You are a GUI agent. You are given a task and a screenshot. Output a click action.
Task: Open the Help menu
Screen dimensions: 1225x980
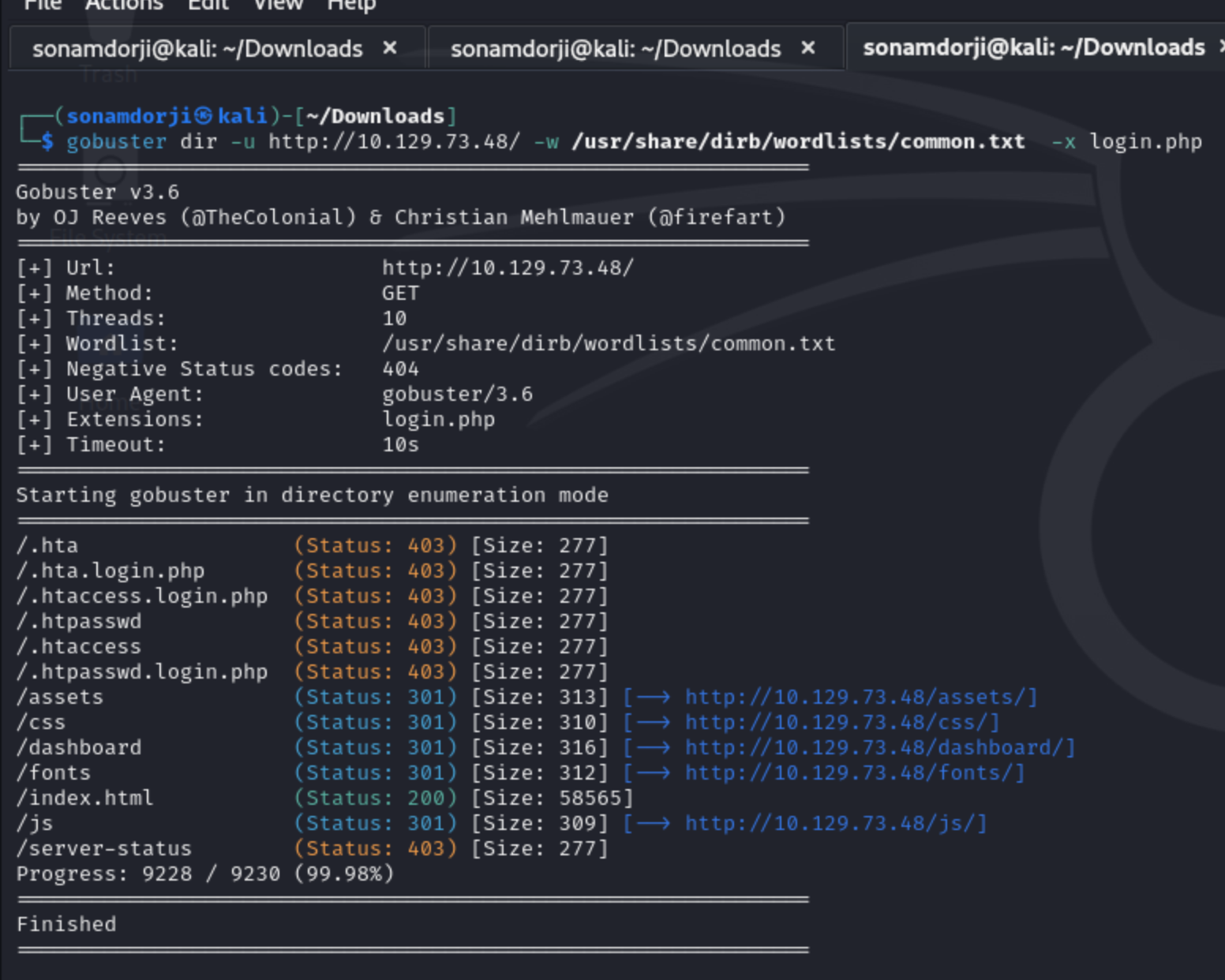[351, 5]
